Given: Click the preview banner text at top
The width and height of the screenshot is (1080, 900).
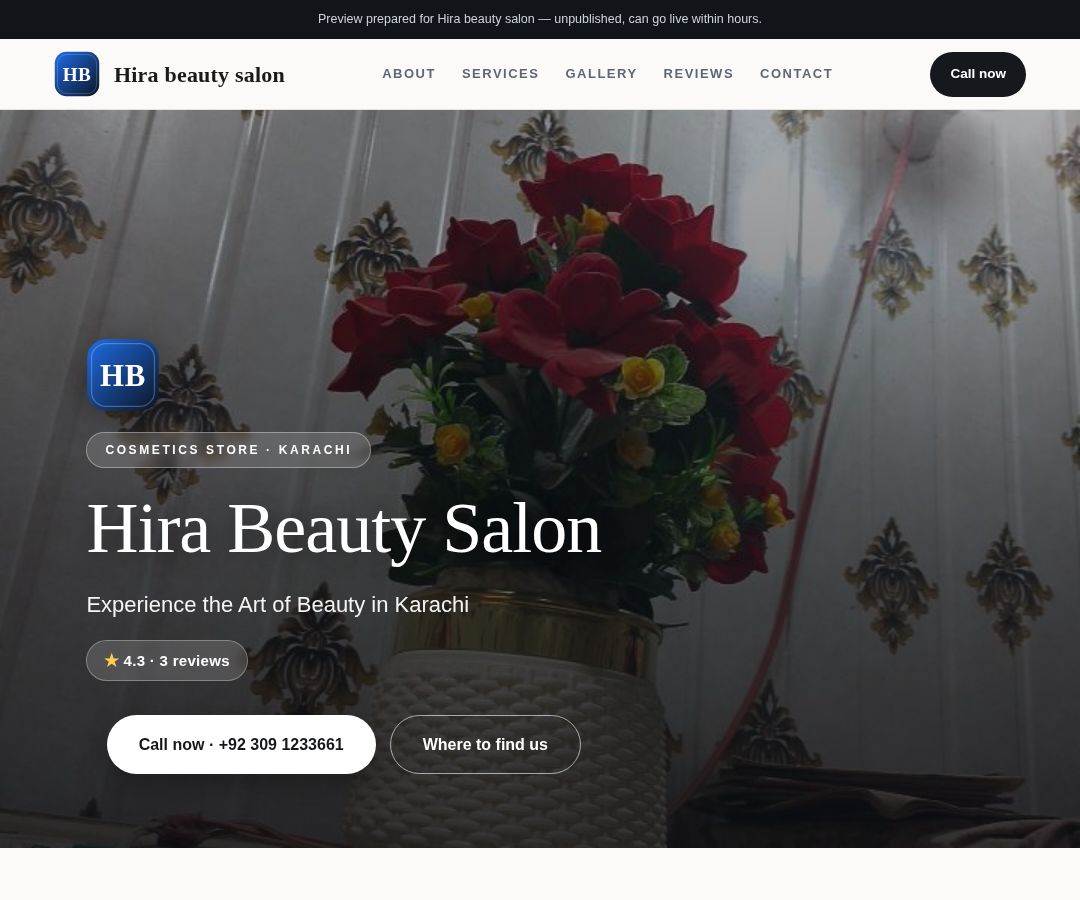Looking at the screenshot, I should pyautogui.click(x=539, y=19).
